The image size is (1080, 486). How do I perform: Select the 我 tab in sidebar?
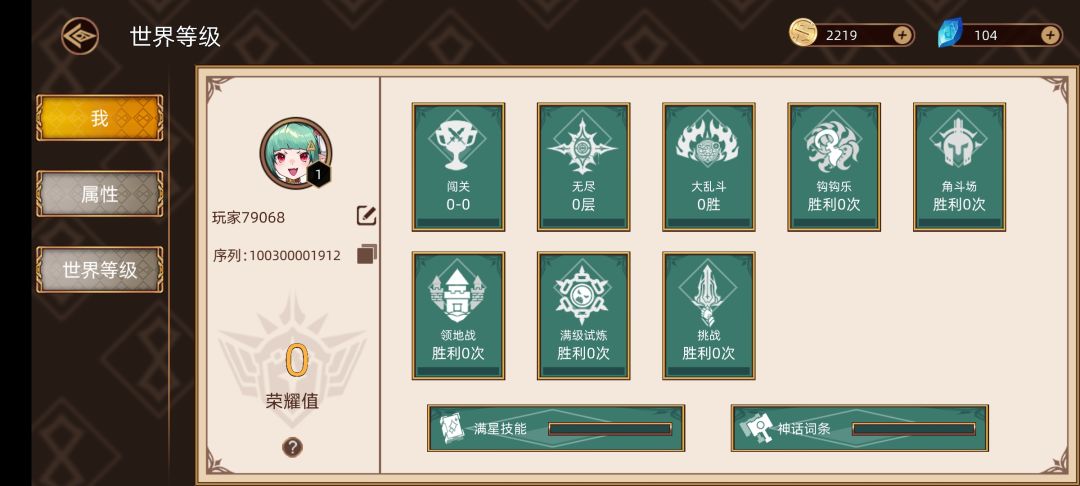pos(100,118)
